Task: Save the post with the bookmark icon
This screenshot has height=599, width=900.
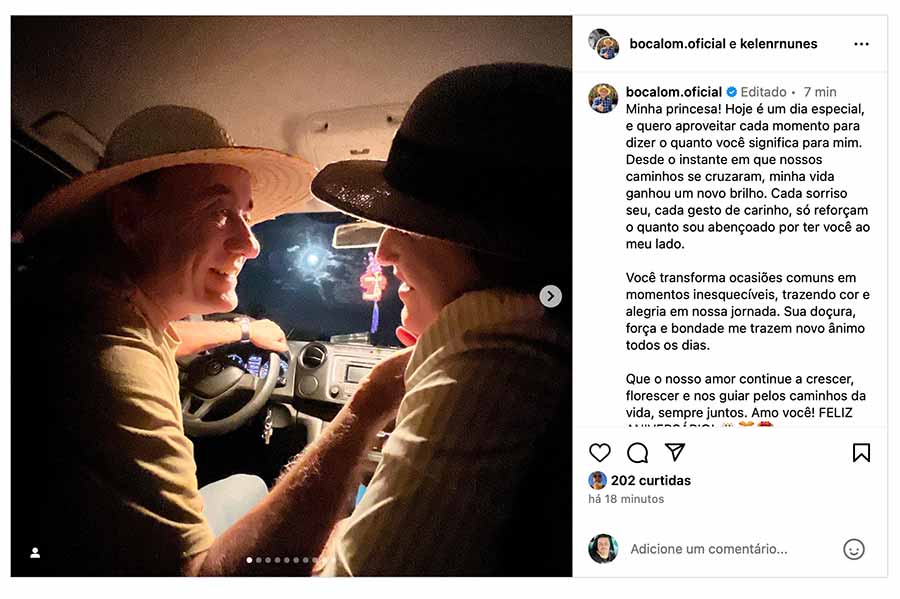Action: pyautogui.click(x=861, y=452)
